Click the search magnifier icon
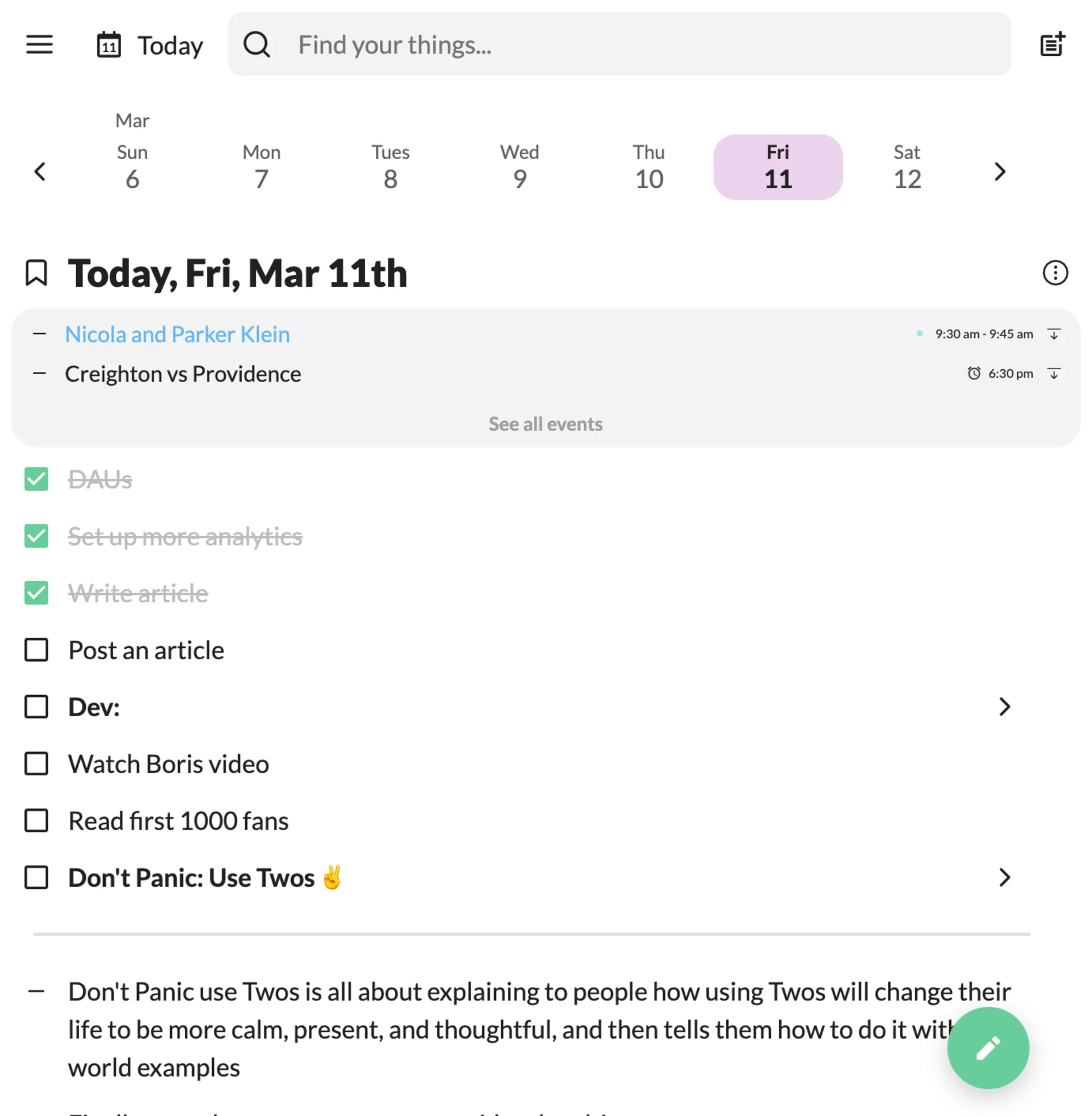This screenshot has height=1116, width=1092. 257,45
